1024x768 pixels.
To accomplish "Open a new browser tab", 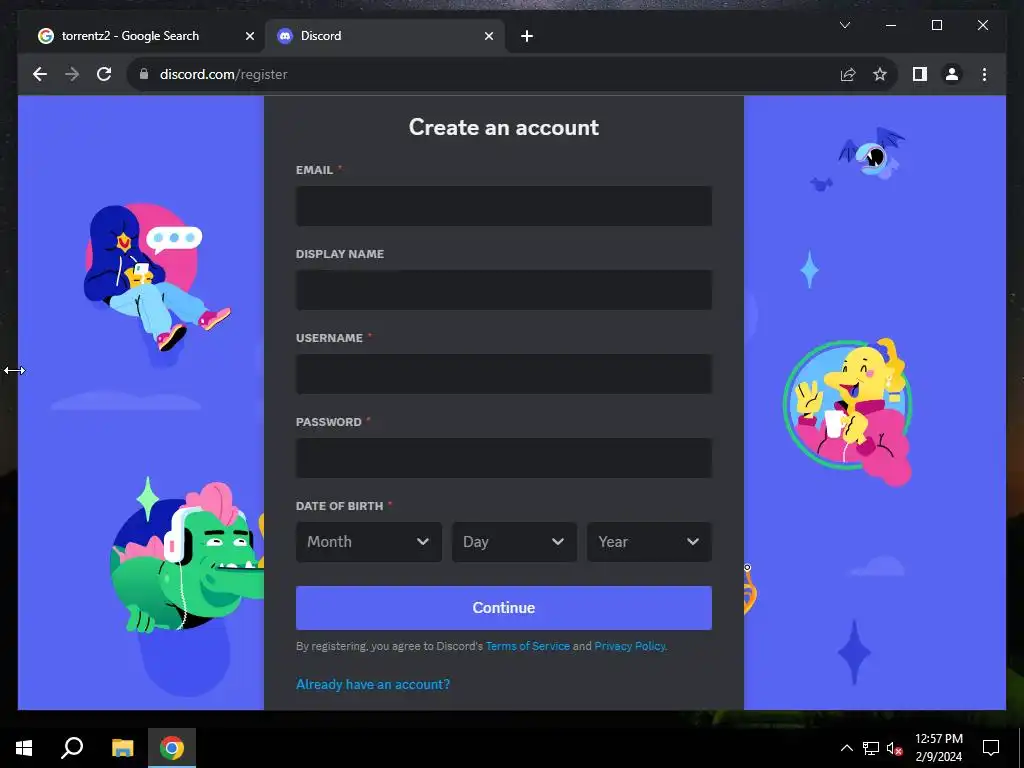I will coord(527,36).
